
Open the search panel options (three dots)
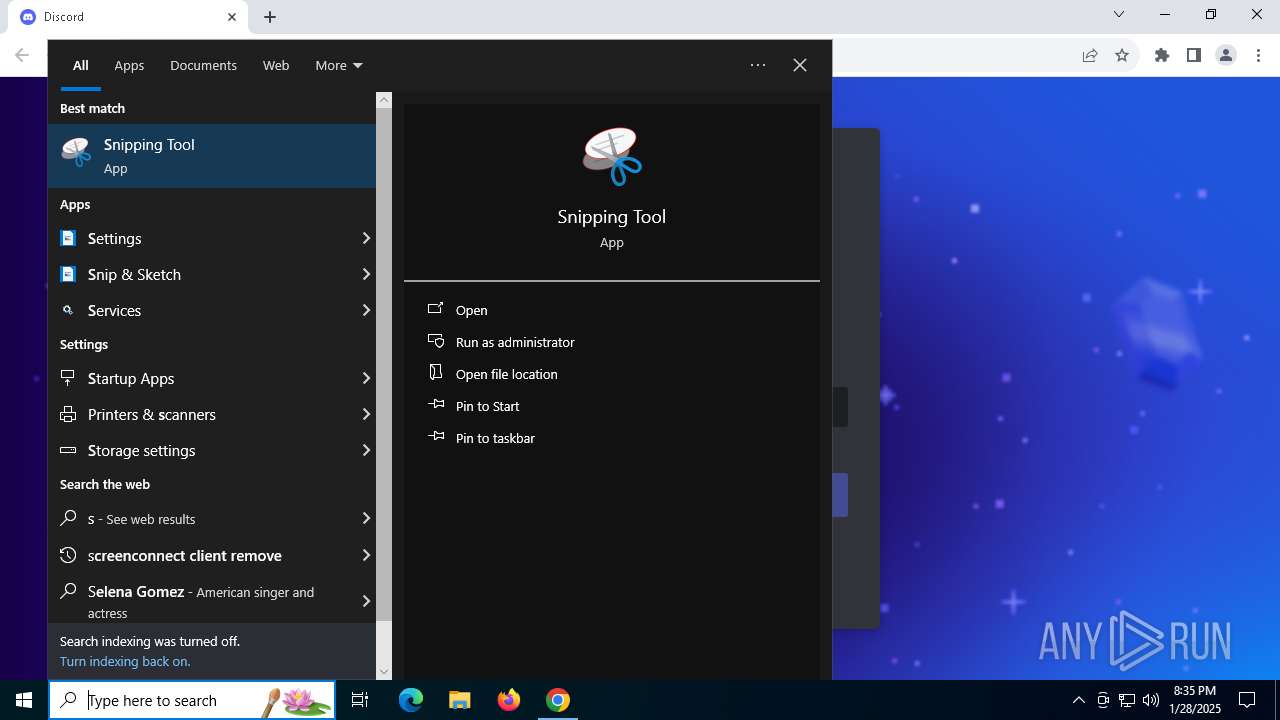click(758, 65)
